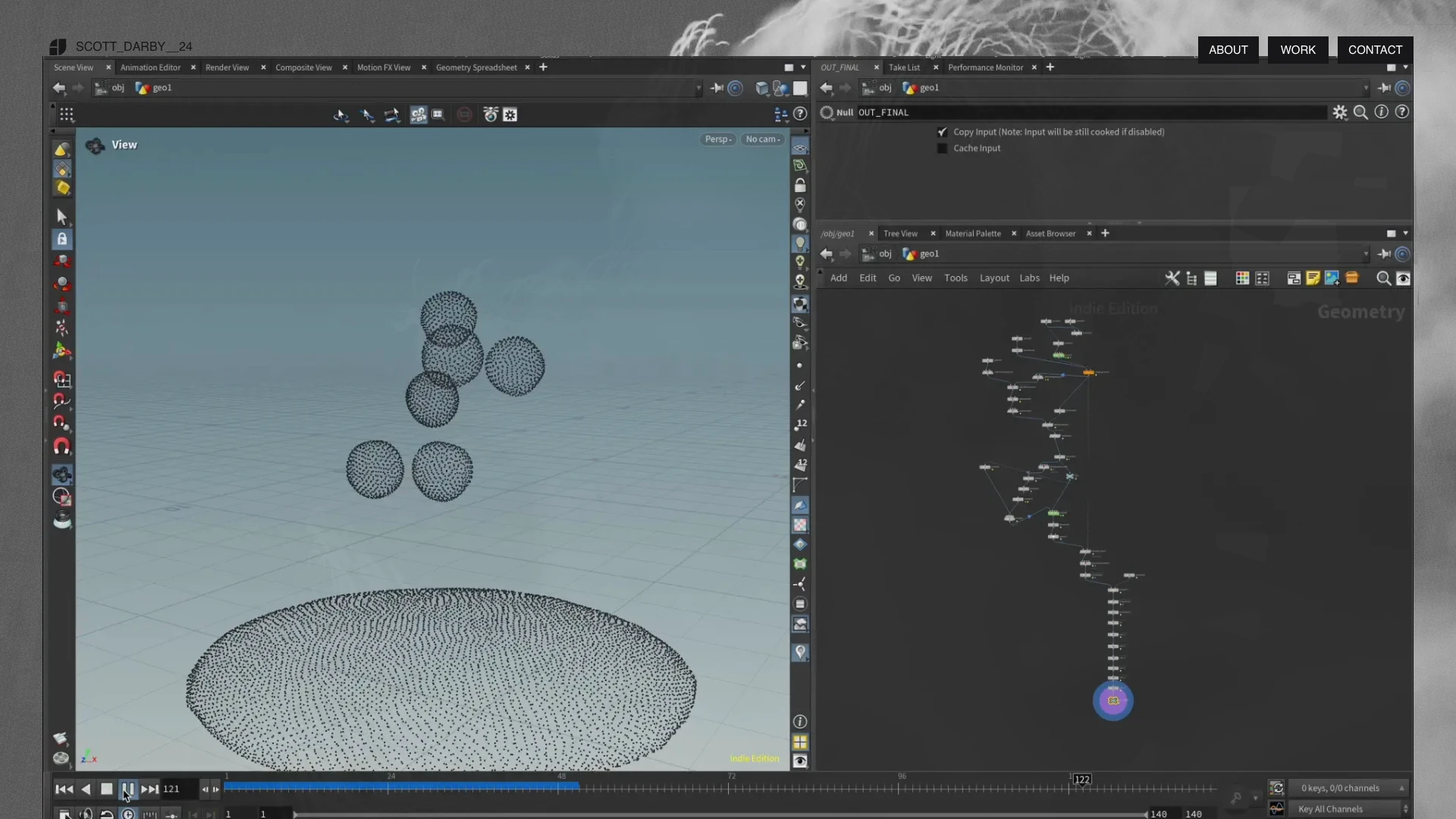Open the Labs menu in network editor
The image size is (1456, 819).
tap(1029, 278)
